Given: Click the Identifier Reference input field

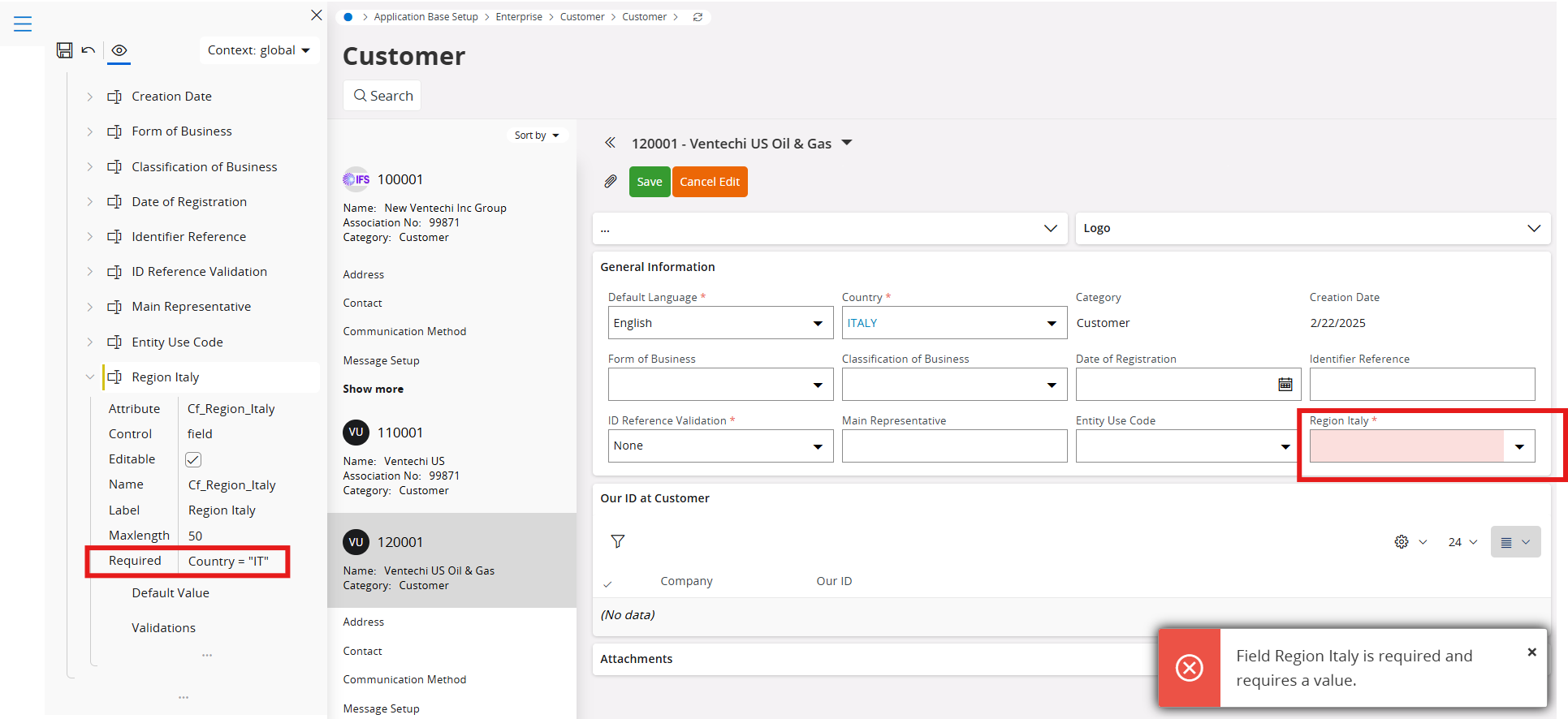Looking at the screenshot, I should coord(1422,385).
